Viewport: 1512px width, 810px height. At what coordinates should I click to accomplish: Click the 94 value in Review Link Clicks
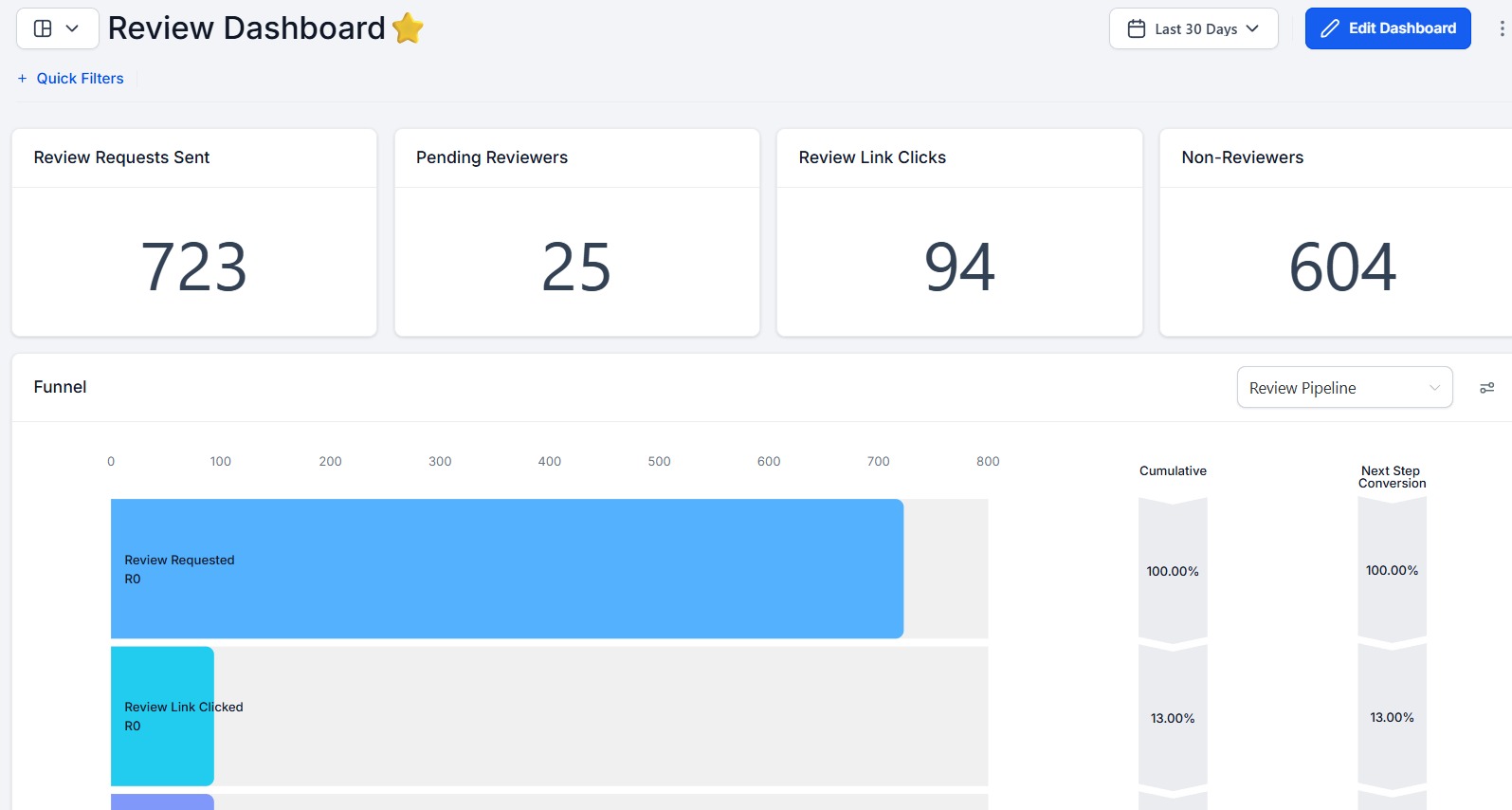pyautogui.click(x=959, y=267)
